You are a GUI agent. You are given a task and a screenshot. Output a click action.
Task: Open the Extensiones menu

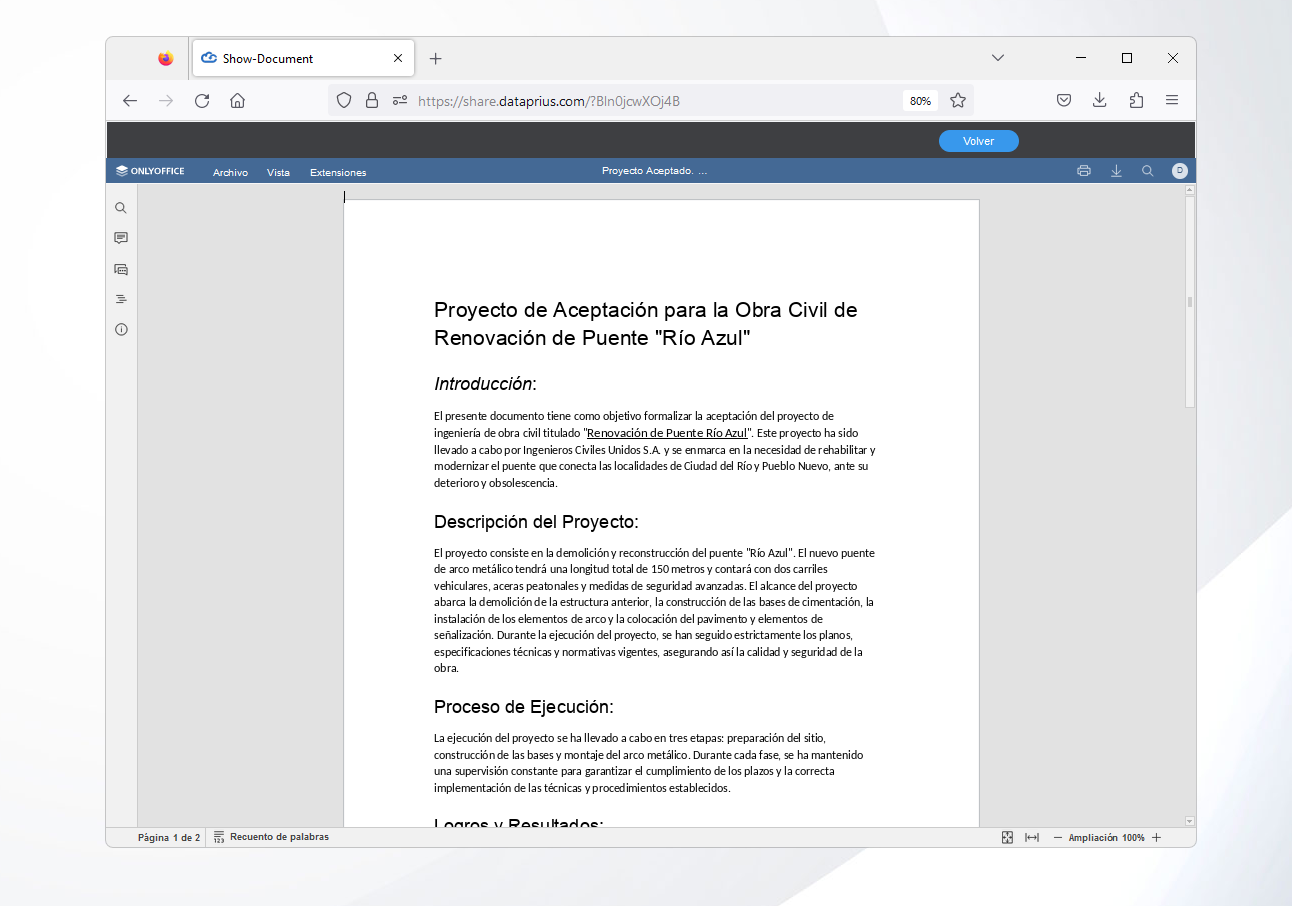(338, 172)
